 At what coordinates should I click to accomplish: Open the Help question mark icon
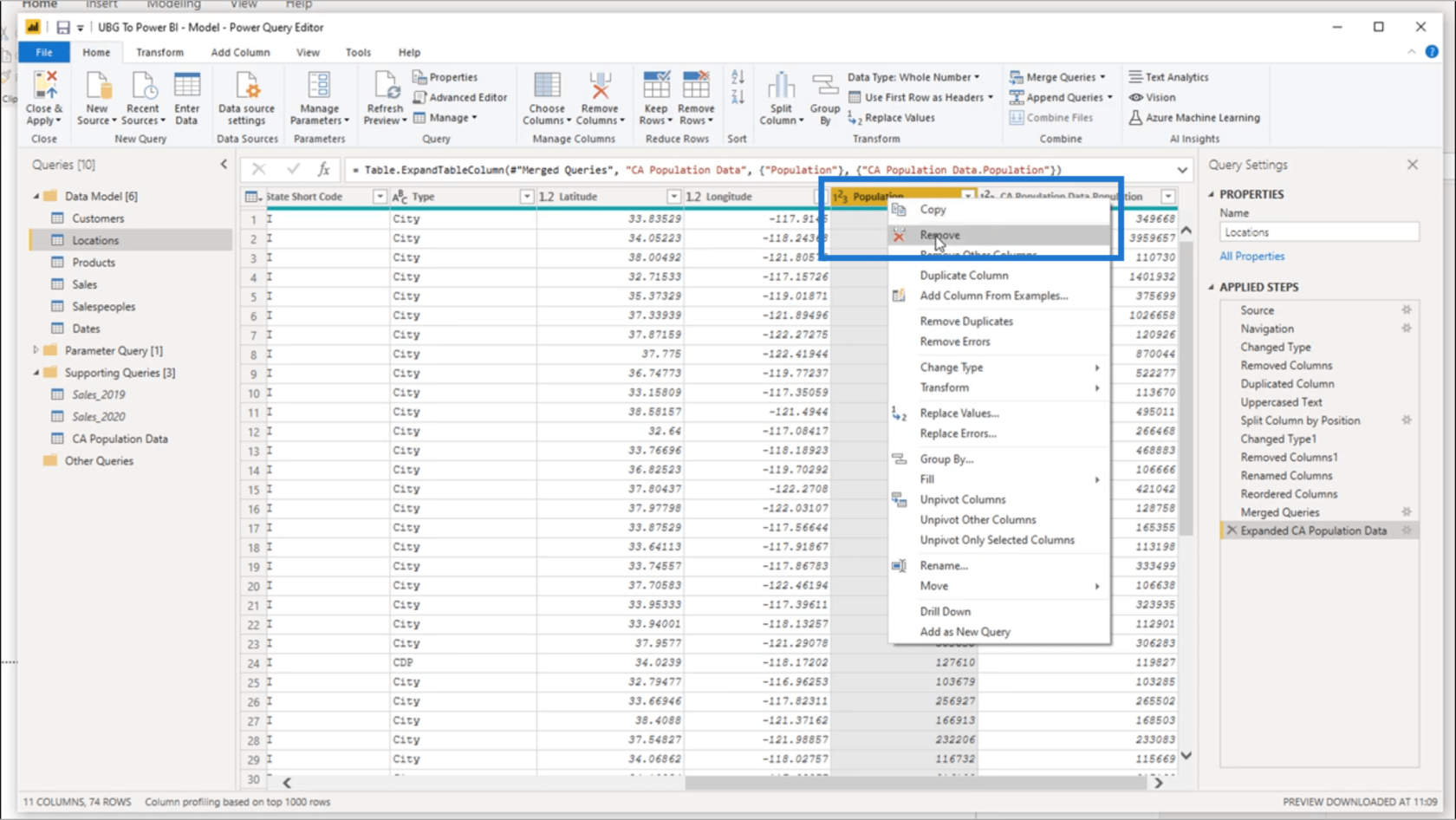(1432, 52)
